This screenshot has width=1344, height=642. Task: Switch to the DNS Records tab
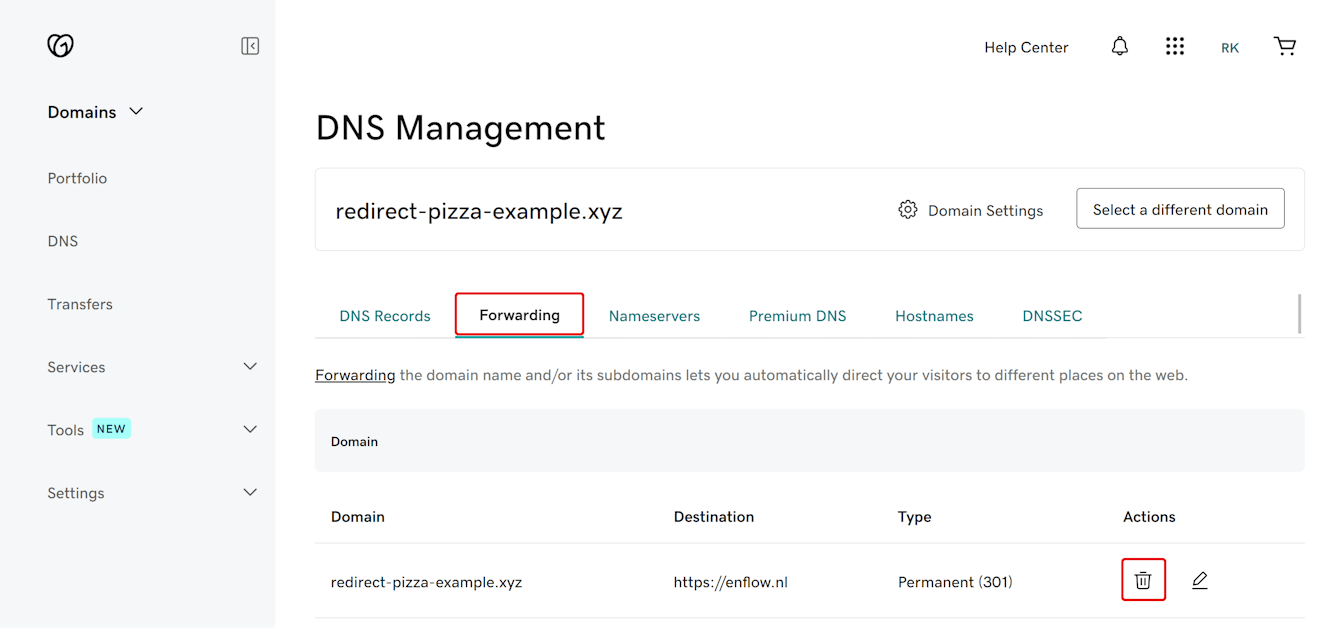(x=385, y=316)
